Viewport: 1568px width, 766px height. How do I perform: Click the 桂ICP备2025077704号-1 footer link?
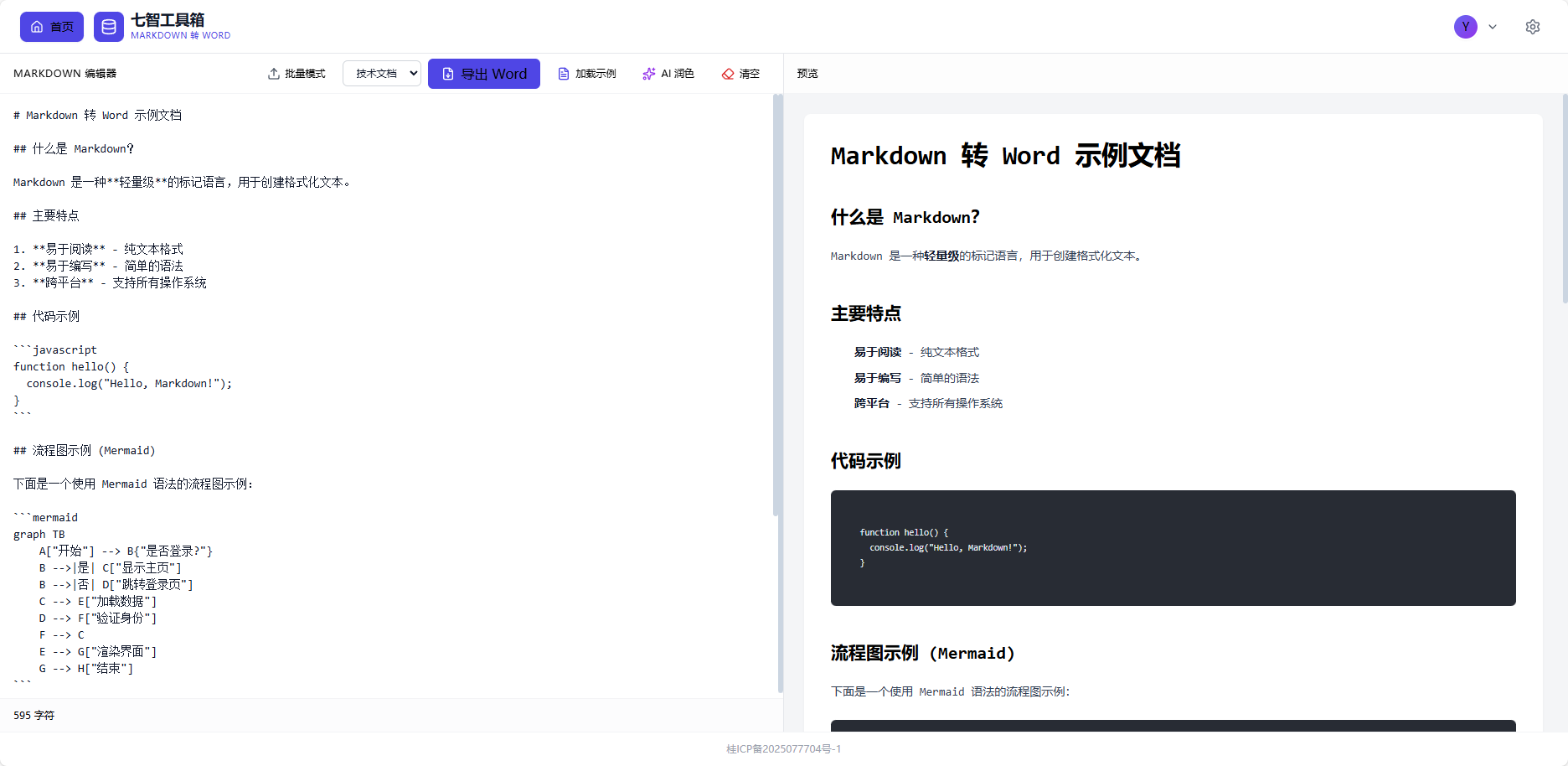point(784,749)
